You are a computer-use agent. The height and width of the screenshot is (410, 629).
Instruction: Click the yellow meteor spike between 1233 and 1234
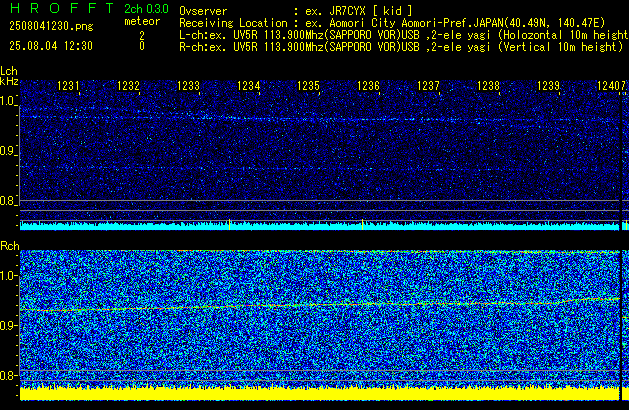(229, 225)
